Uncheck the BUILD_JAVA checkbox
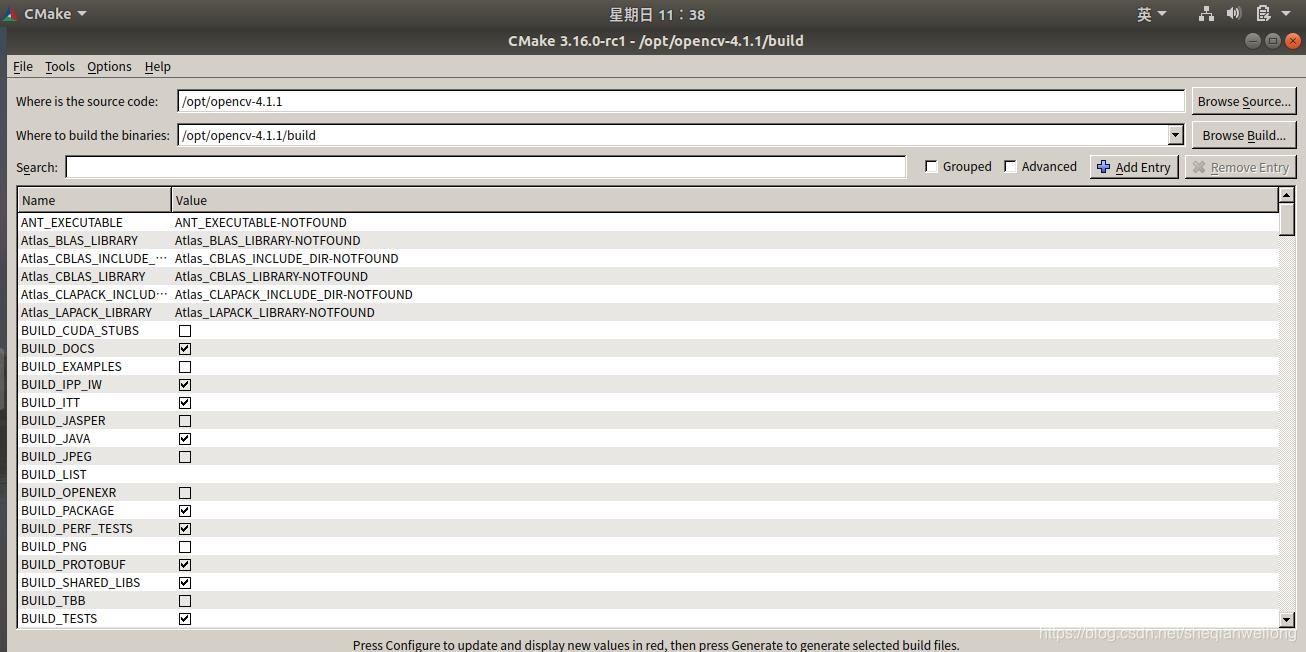 (185, 439)
